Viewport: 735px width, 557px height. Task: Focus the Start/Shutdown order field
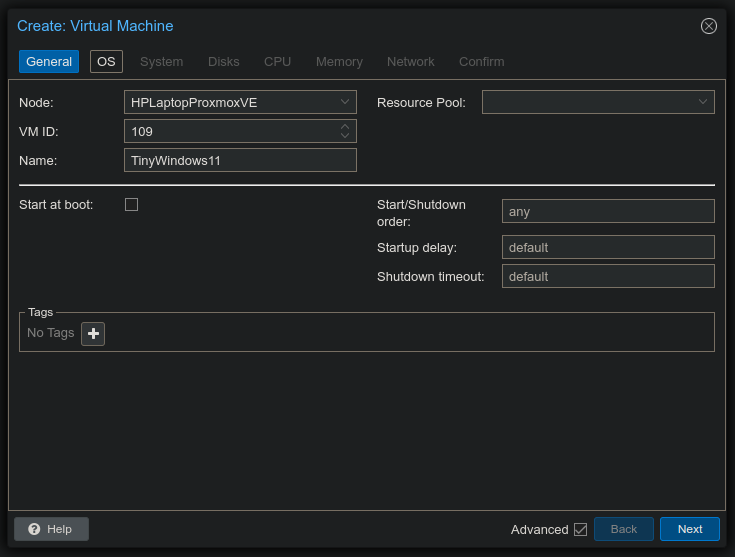click(x=608, y=211)
